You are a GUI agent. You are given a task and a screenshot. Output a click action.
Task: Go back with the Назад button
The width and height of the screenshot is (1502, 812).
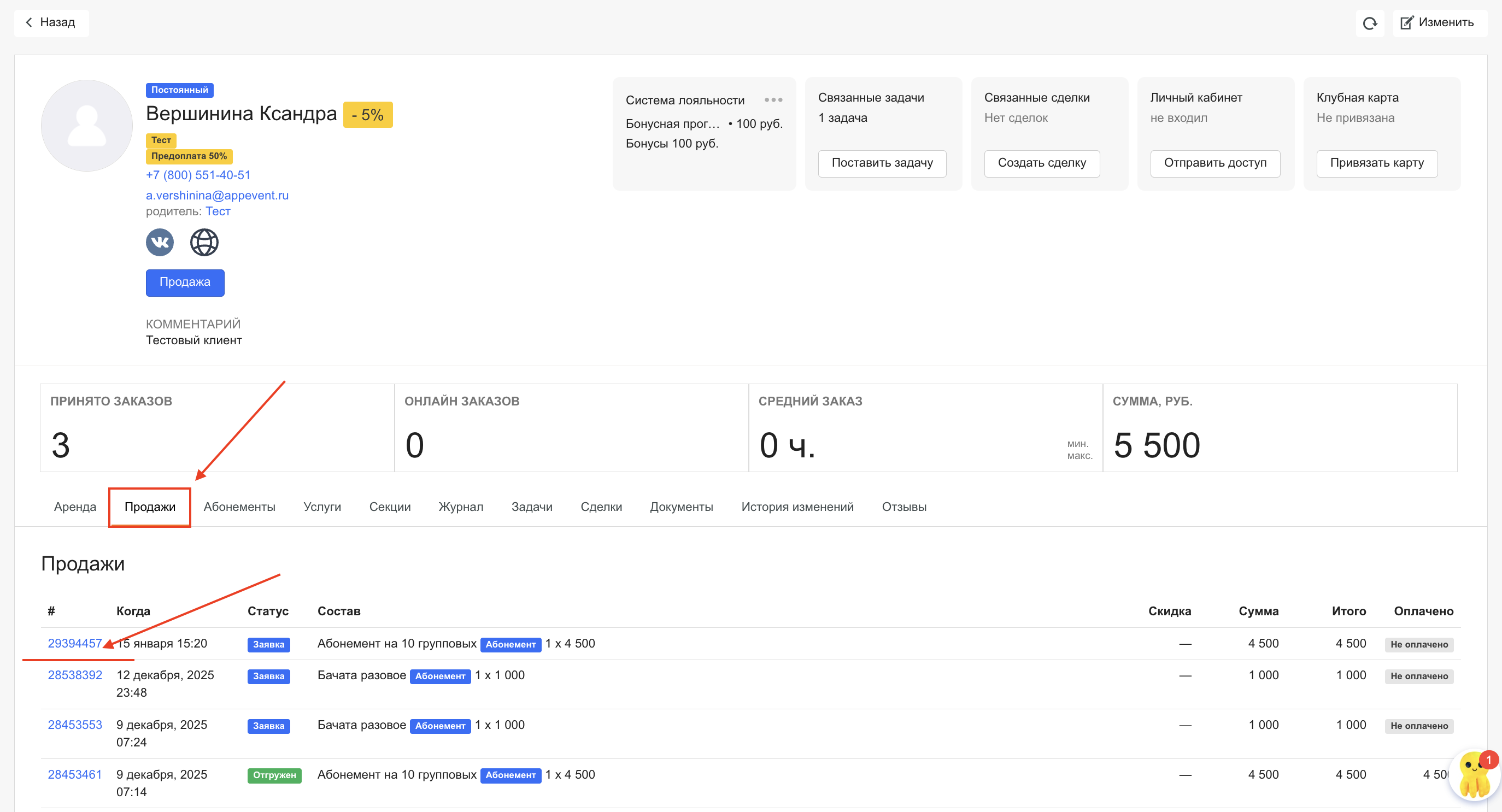pyautogui.click(x=51, y=23)
